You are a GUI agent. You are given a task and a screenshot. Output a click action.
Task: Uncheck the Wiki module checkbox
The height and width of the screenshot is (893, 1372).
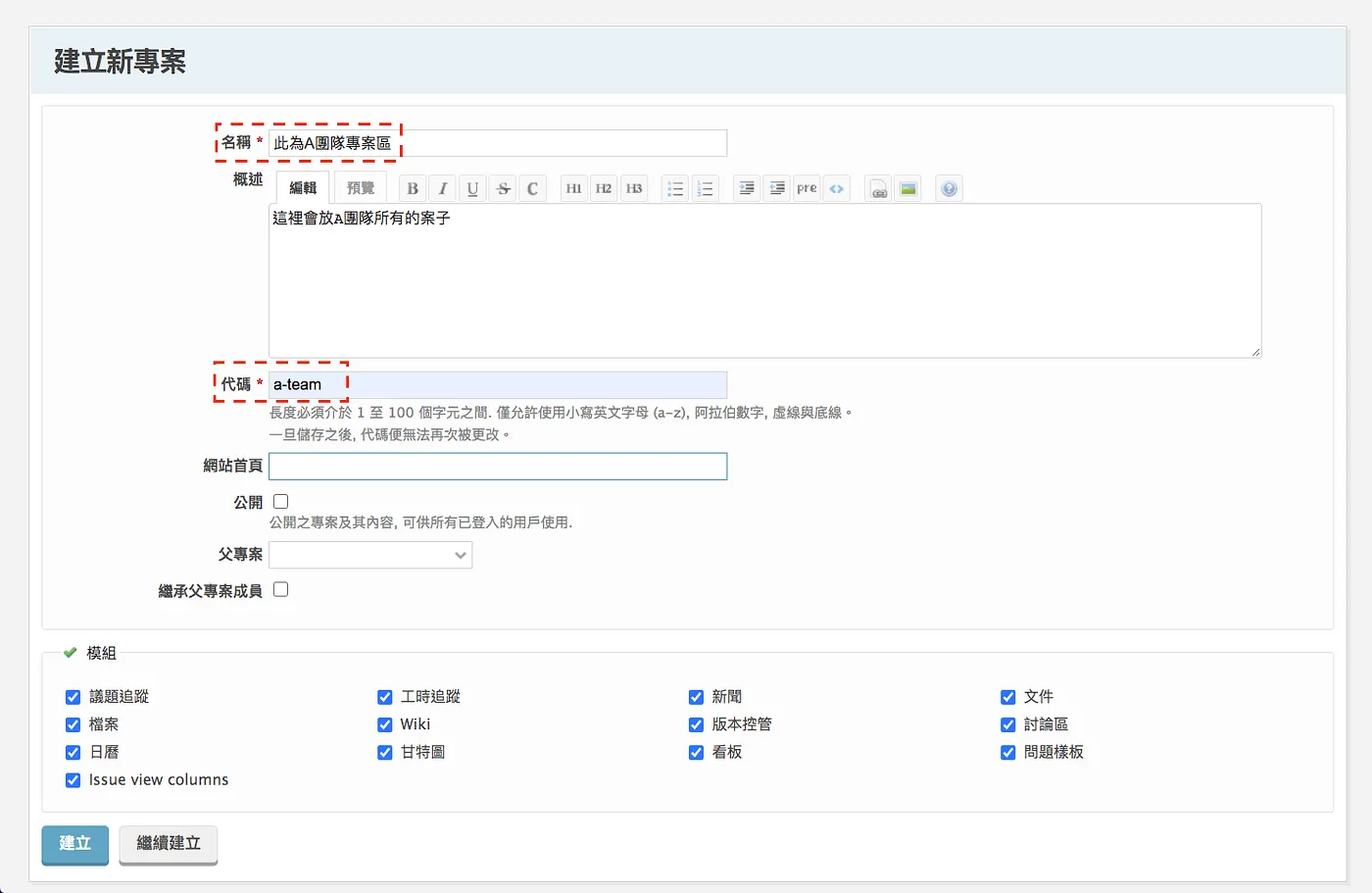tap(385, 724)
